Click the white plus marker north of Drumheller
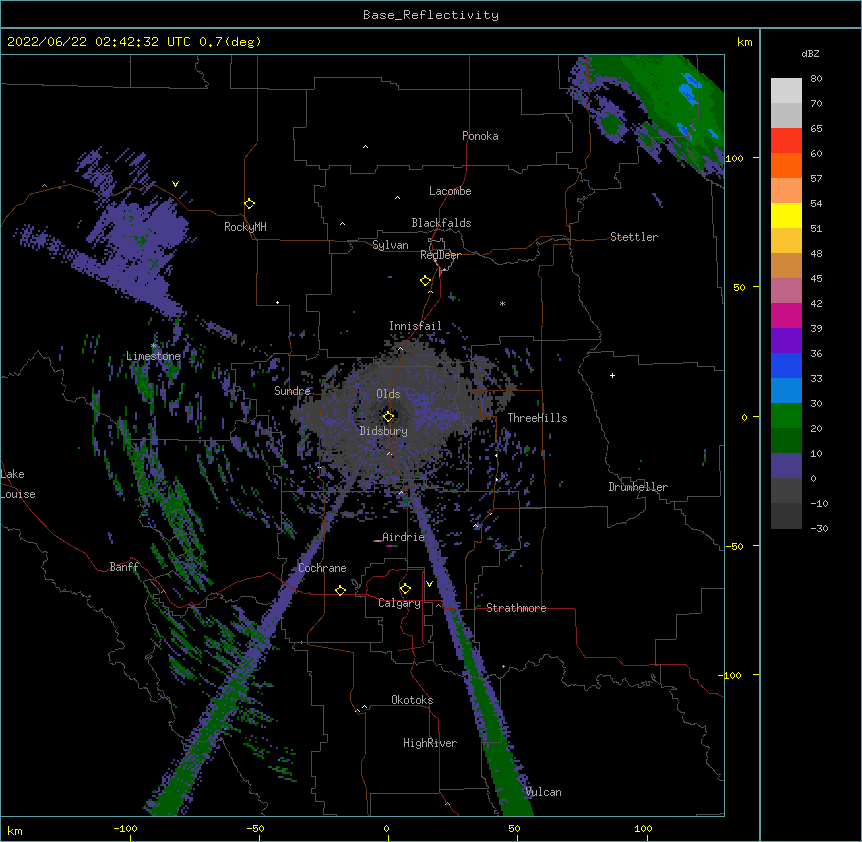The width and height of the screenshot is (862, 842). [612, 375]
